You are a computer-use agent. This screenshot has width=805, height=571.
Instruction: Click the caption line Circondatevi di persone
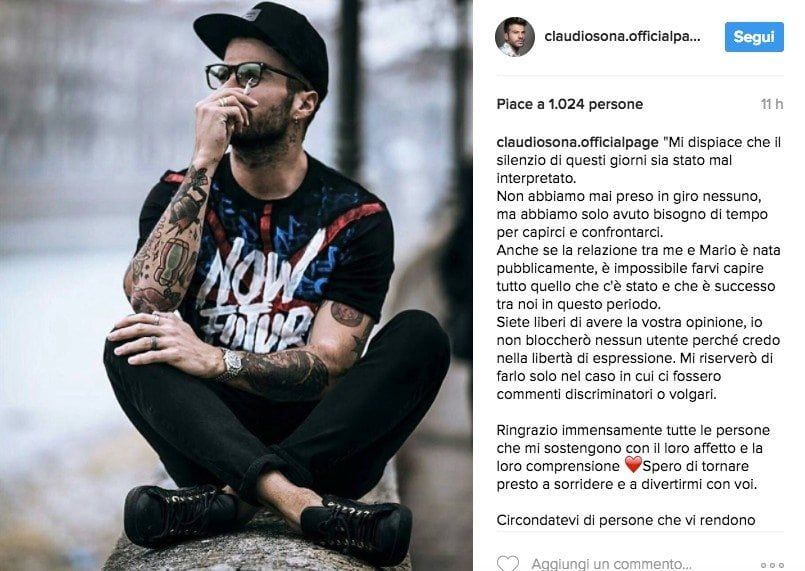click(626, 520)
